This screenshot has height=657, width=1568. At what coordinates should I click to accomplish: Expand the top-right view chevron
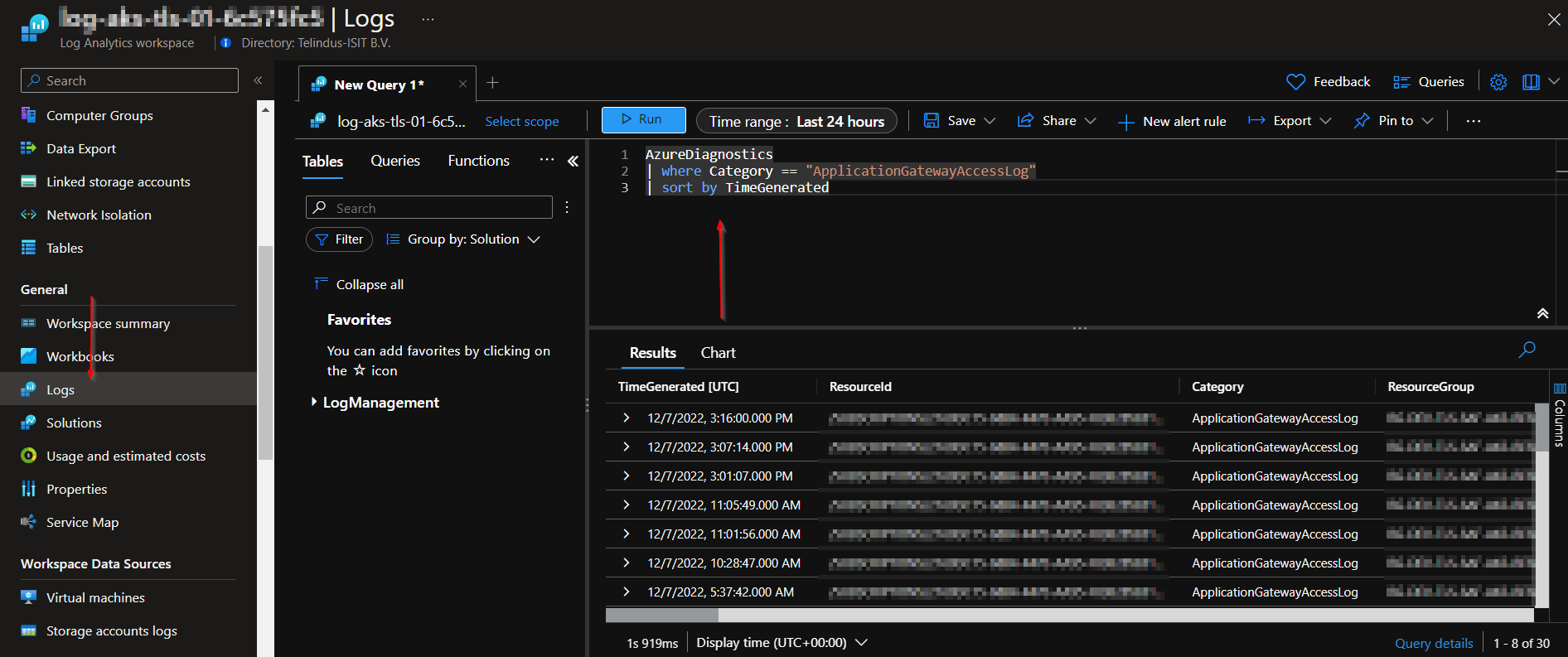point(1554,81)
